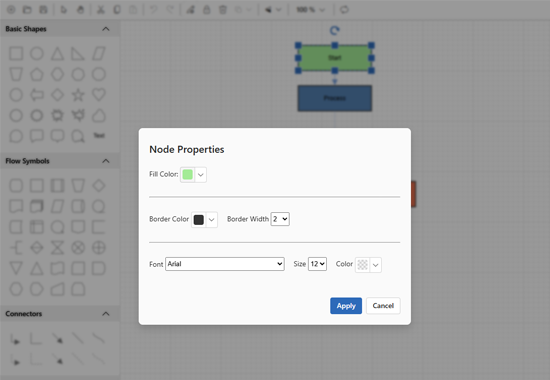
Task: Open the 100 % zoom dropdown
Action: pyautogui.click(x=310, y=10)
